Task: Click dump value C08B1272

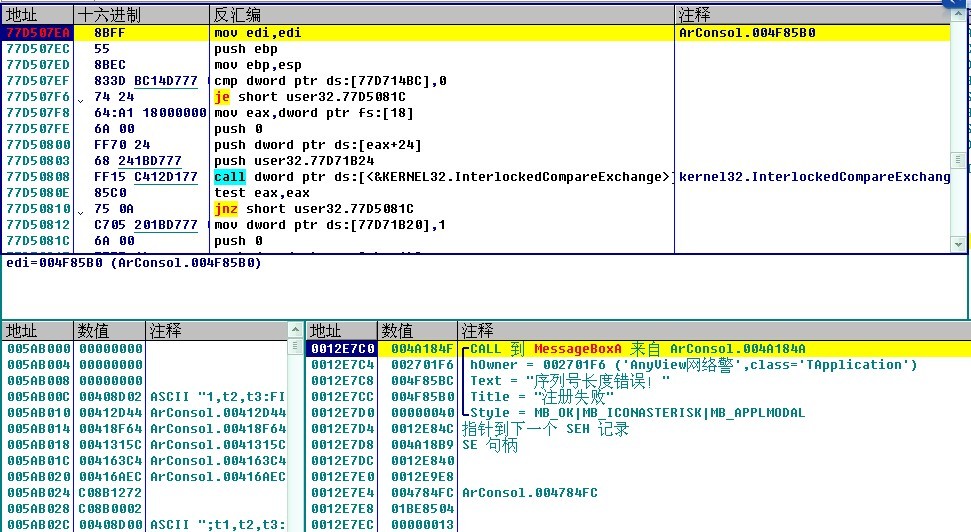Action: tap(110, 493)
